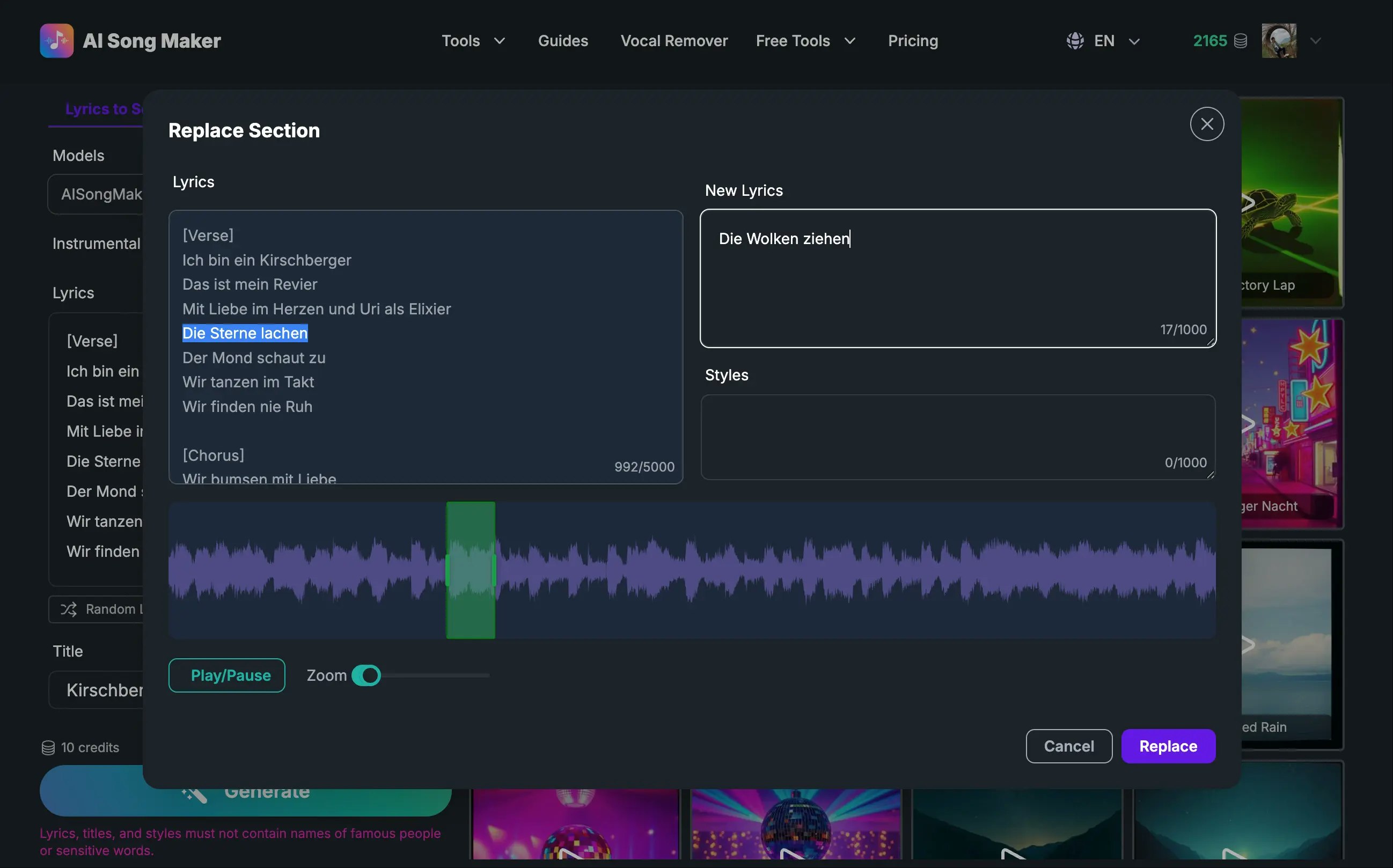Image resolution: width=1393 pixels, height=868 pixels.
Task: Click the highlighted line 'Die Sterne lachen'
Action: pyautogui.click(x=245, y=333)
